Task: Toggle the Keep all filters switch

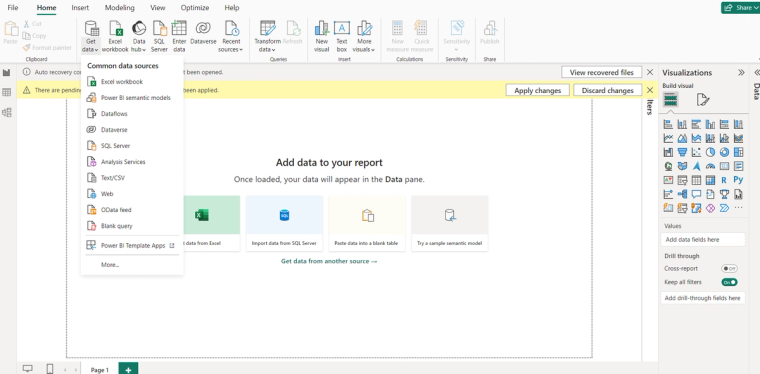Action: (x=729, y=282)
